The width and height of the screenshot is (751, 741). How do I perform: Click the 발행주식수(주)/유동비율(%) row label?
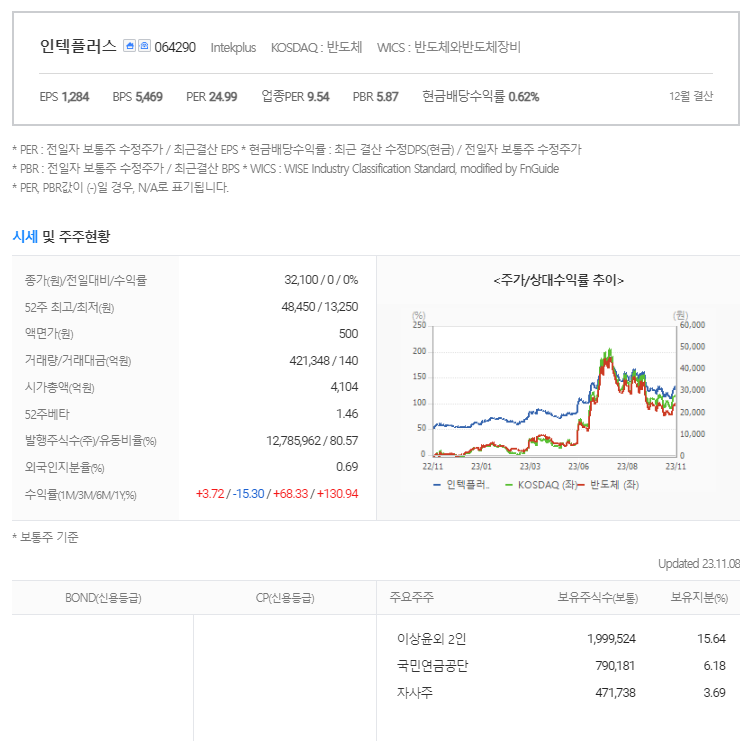tap(91, 441)
